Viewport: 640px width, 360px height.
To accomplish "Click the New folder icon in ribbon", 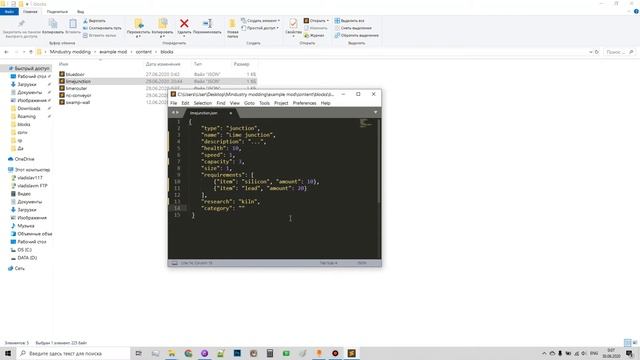I will [232, 24].
